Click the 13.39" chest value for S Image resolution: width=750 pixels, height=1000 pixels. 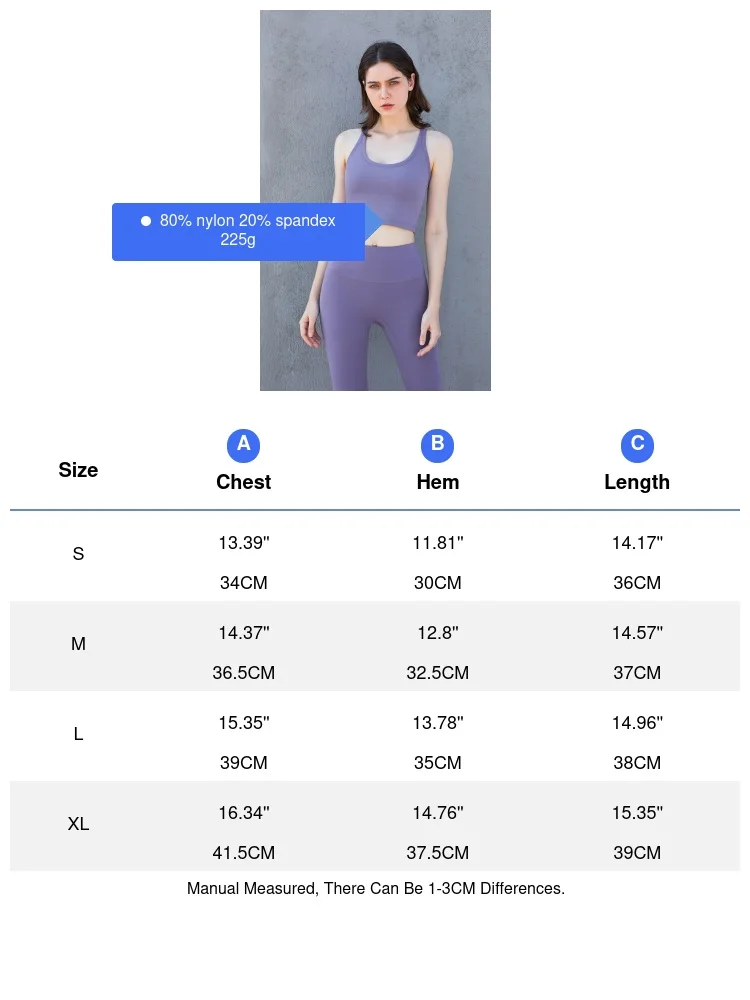click(244, 543)
